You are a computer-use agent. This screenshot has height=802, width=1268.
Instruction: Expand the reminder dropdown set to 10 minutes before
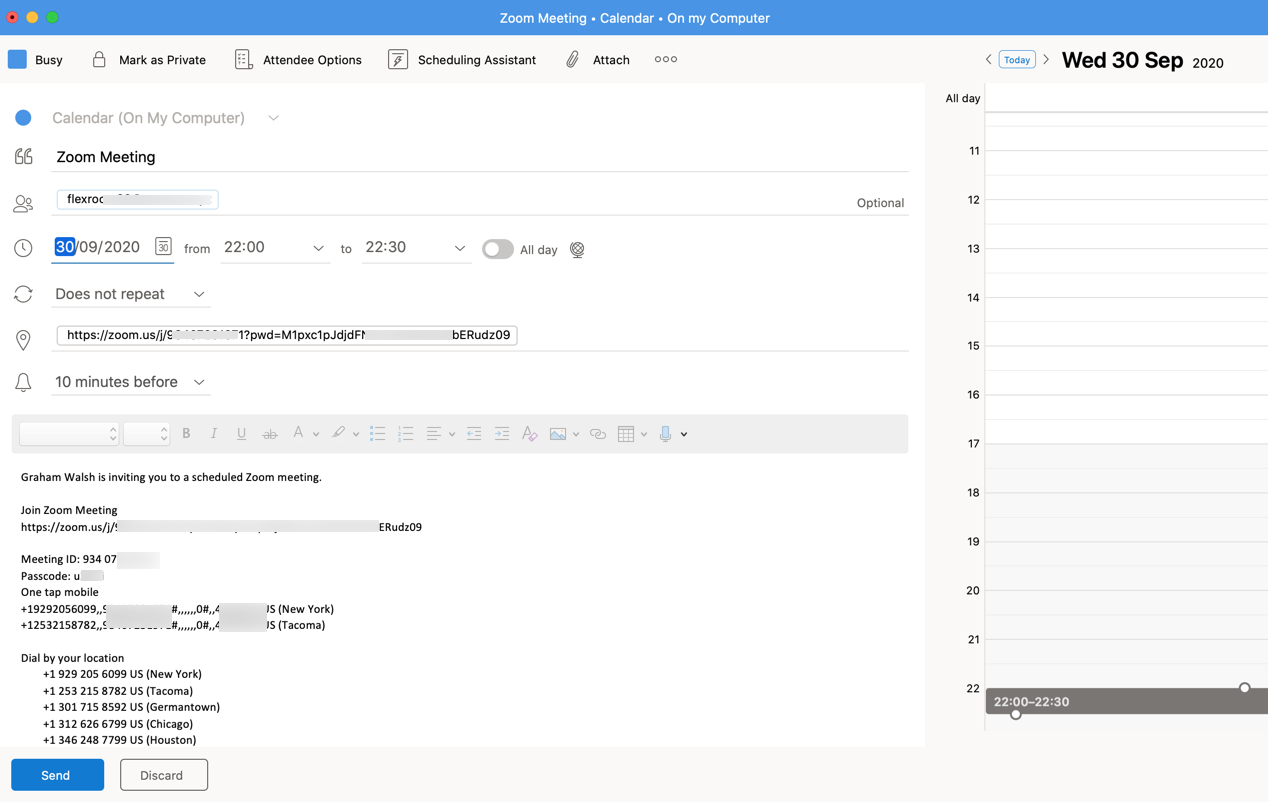coord(130,382)
